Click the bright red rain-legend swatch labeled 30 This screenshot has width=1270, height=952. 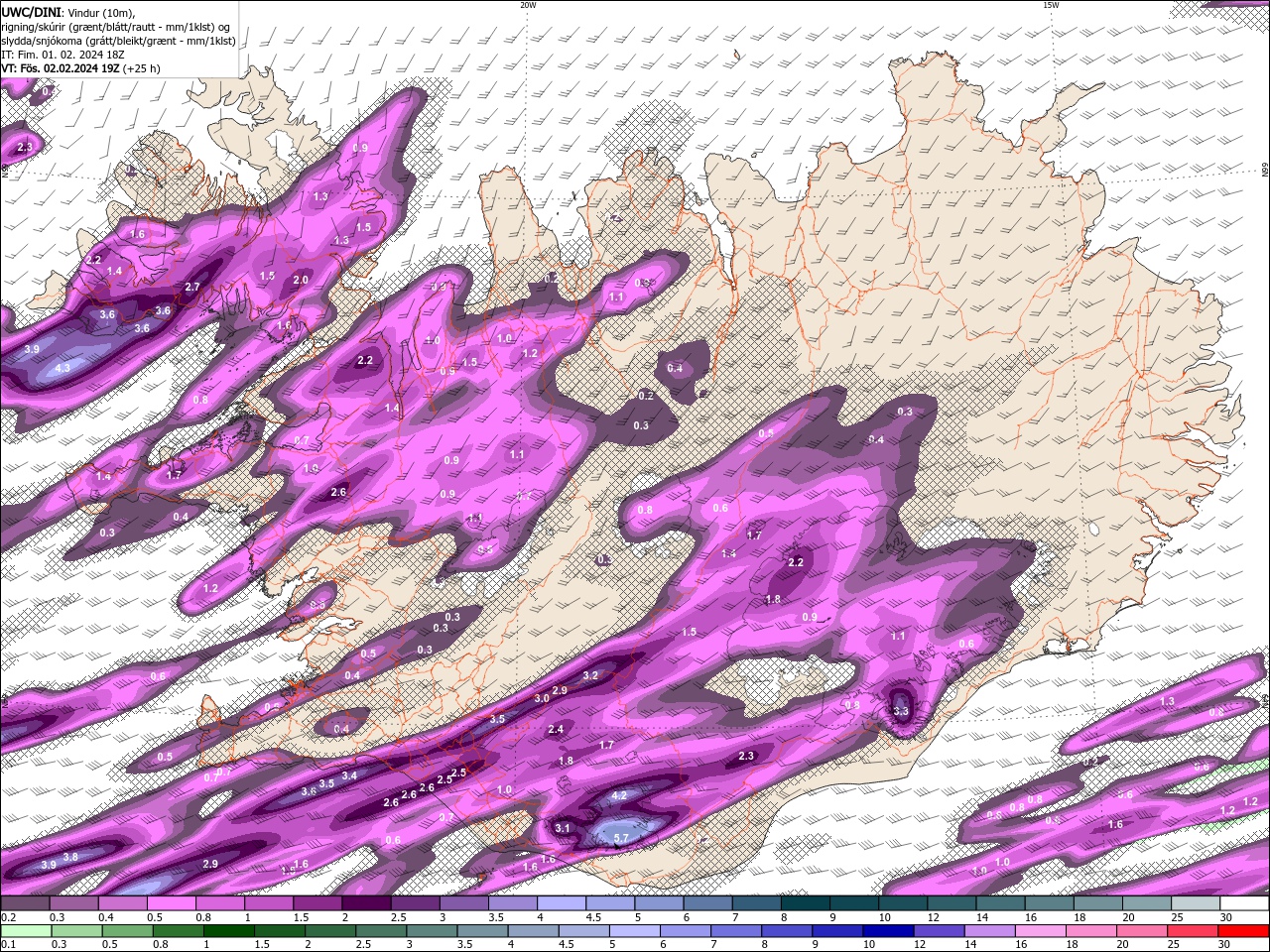tap(1245, 931)
